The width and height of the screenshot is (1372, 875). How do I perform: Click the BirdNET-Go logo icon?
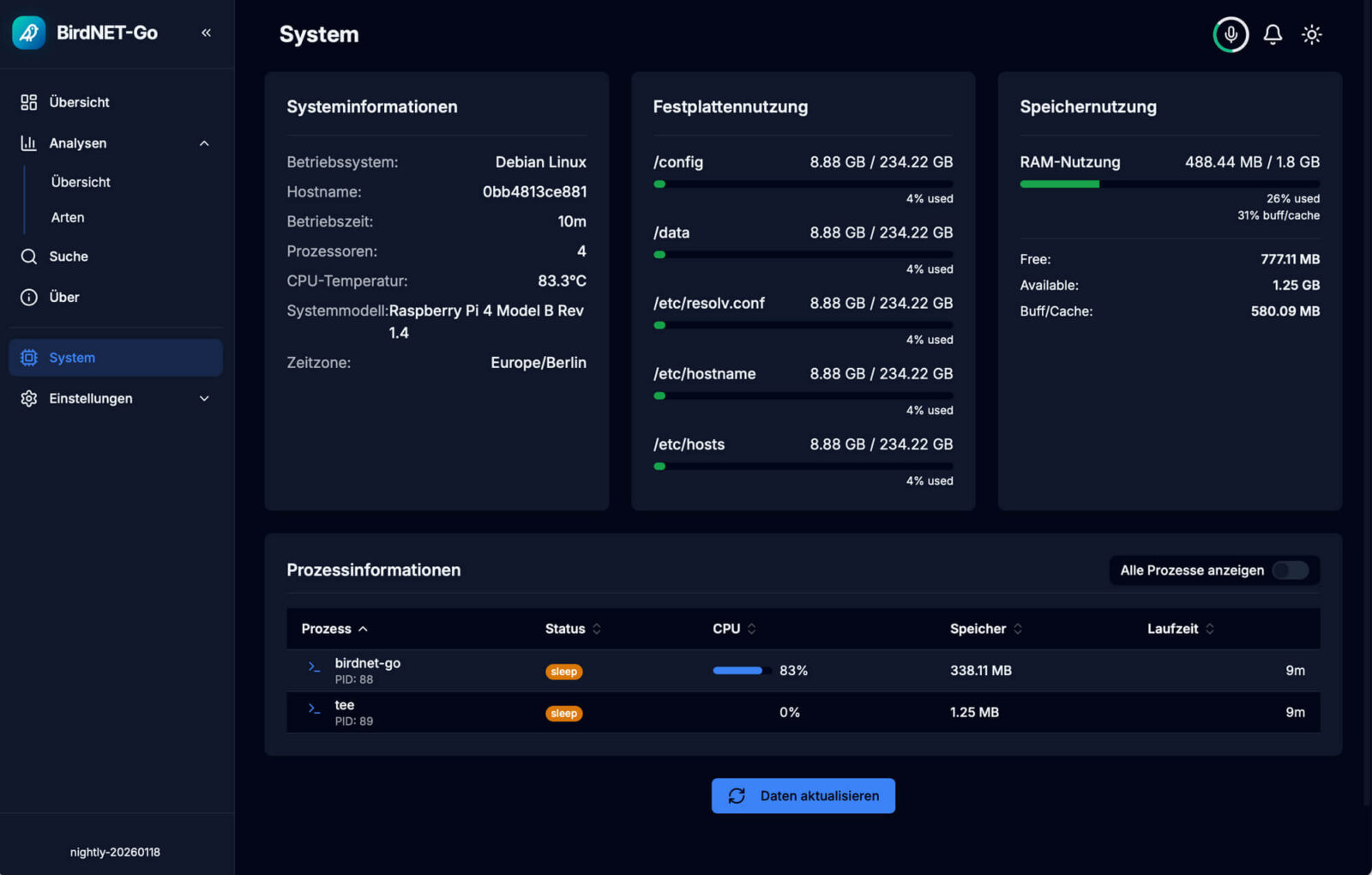[x=28, y=33]
